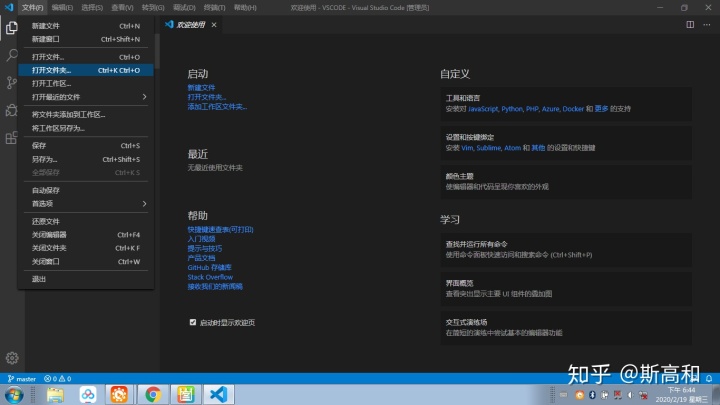Image resolution: width=720 pixels, height=405 pixels.
Task: Click the orange app taskbar icon
Action: (119, 395)
